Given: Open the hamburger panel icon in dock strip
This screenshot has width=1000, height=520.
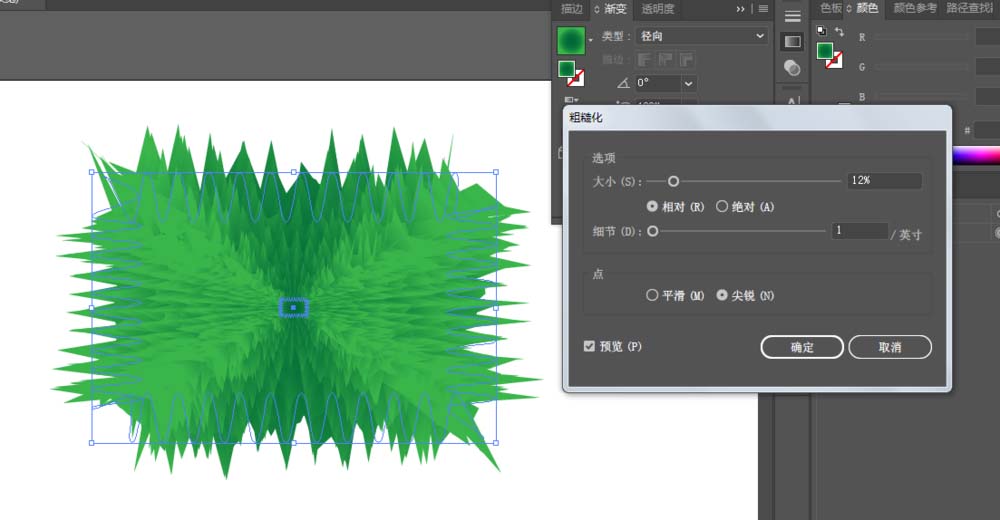Looking at the screenshot, I should [793, 17].
